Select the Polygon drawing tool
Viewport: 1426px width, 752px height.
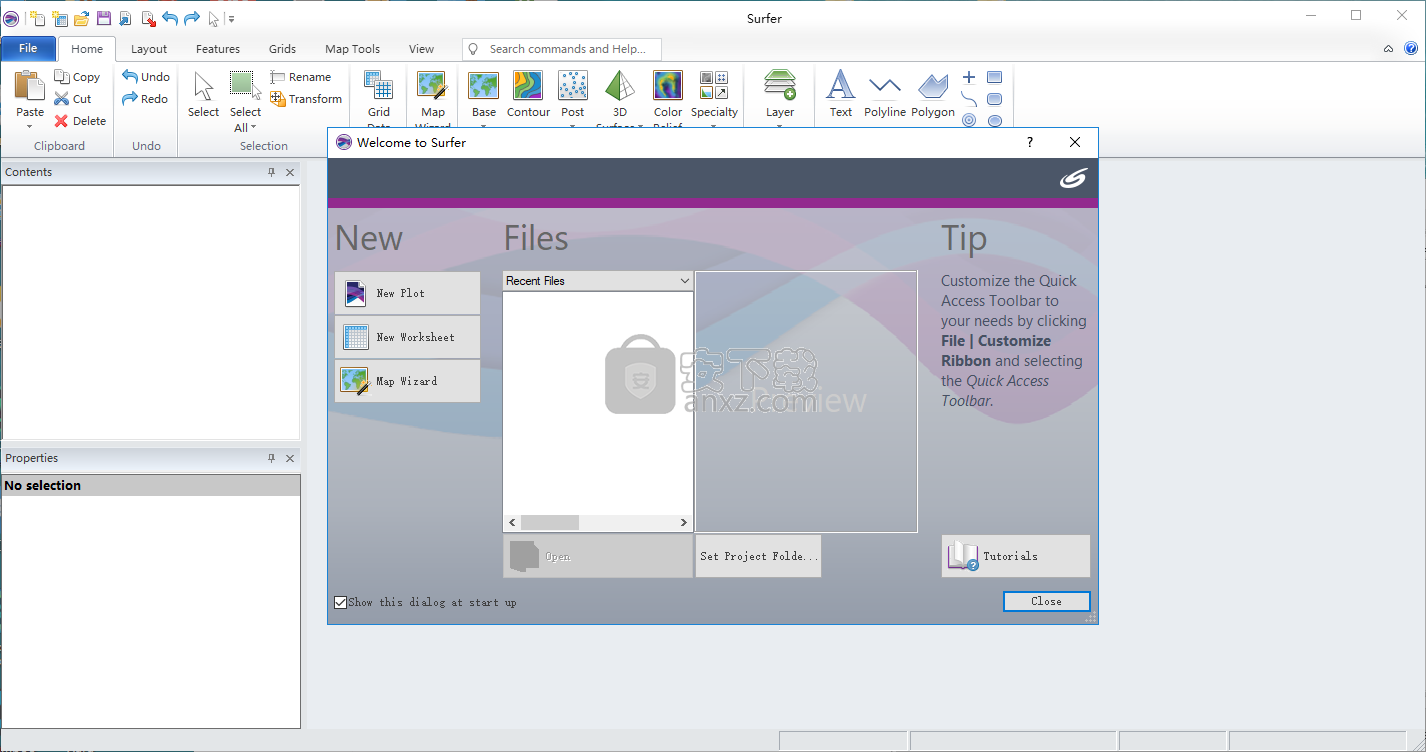933,95
